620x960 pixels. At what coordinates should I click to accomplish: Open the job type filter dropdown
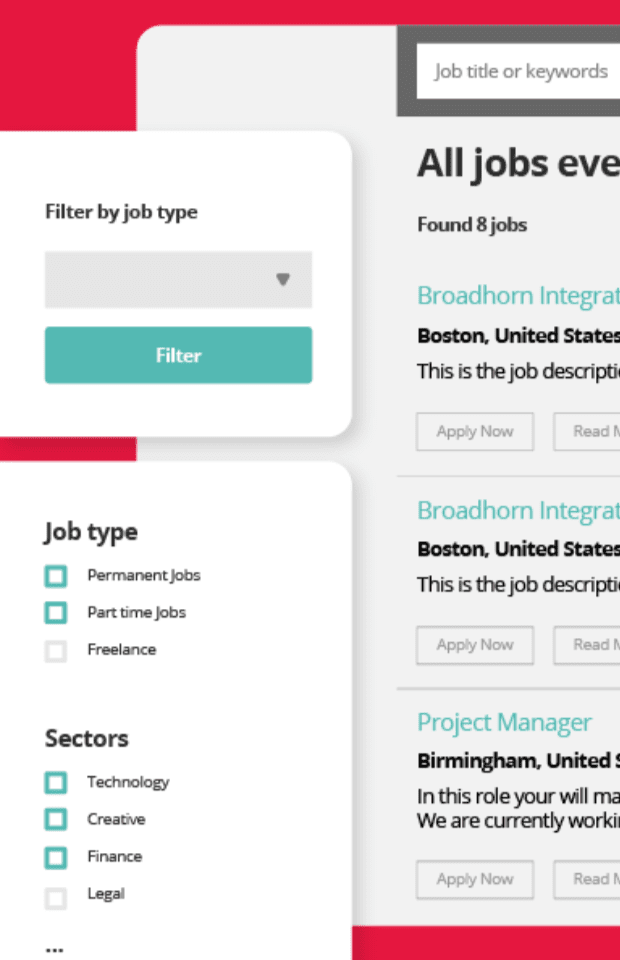pyautogui.click(x=178, y=280)
